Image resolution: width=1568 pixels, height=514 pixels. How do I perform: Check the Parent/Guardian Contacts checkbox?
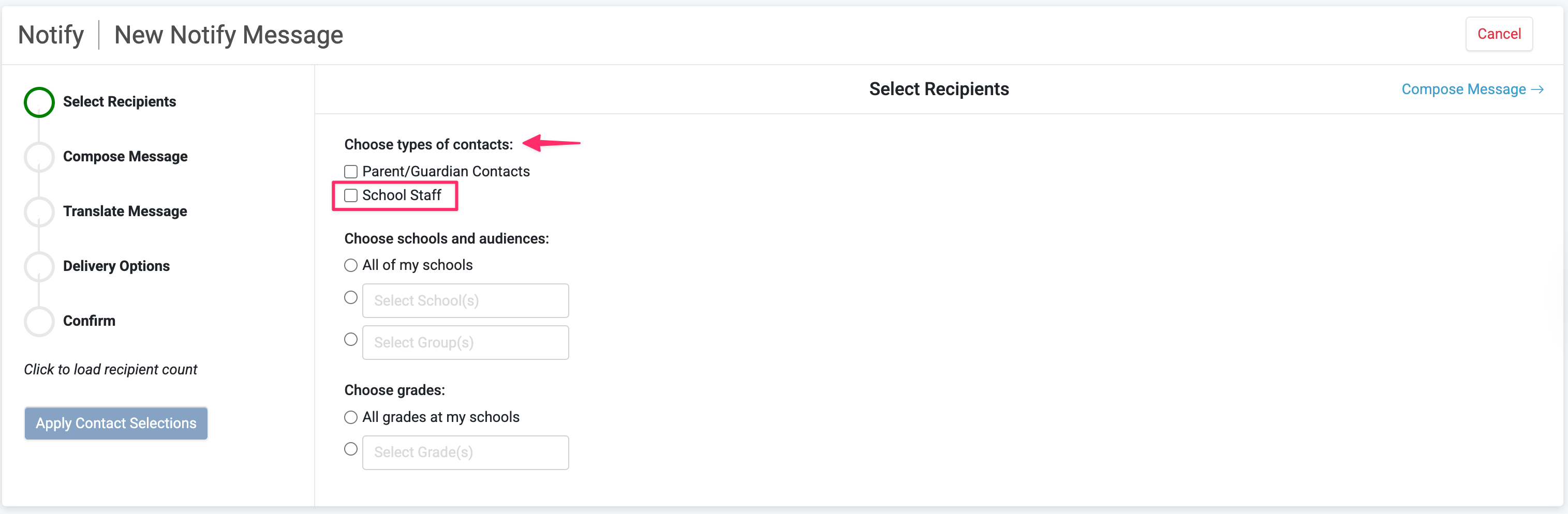[351, 172]
